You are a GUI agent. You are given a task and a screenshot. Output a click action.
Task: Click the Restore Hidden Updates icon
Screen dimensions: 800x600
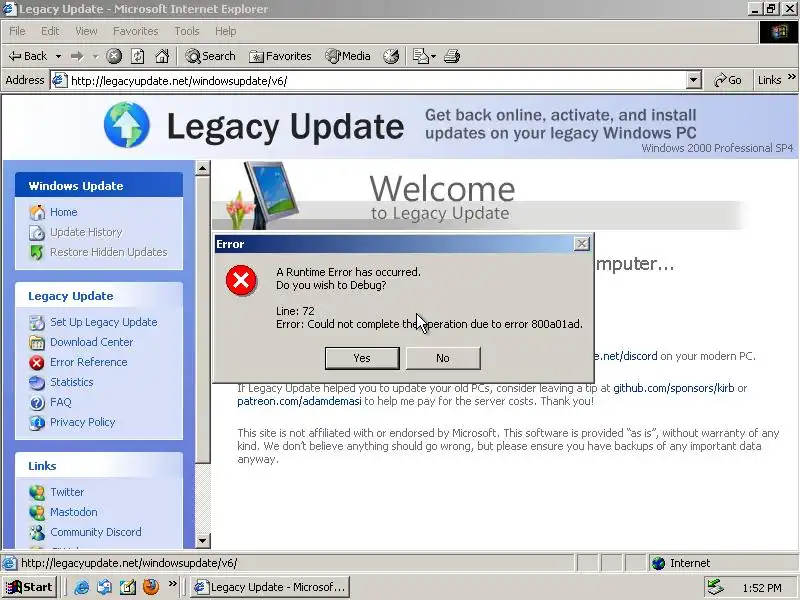(x=37, y=253)
